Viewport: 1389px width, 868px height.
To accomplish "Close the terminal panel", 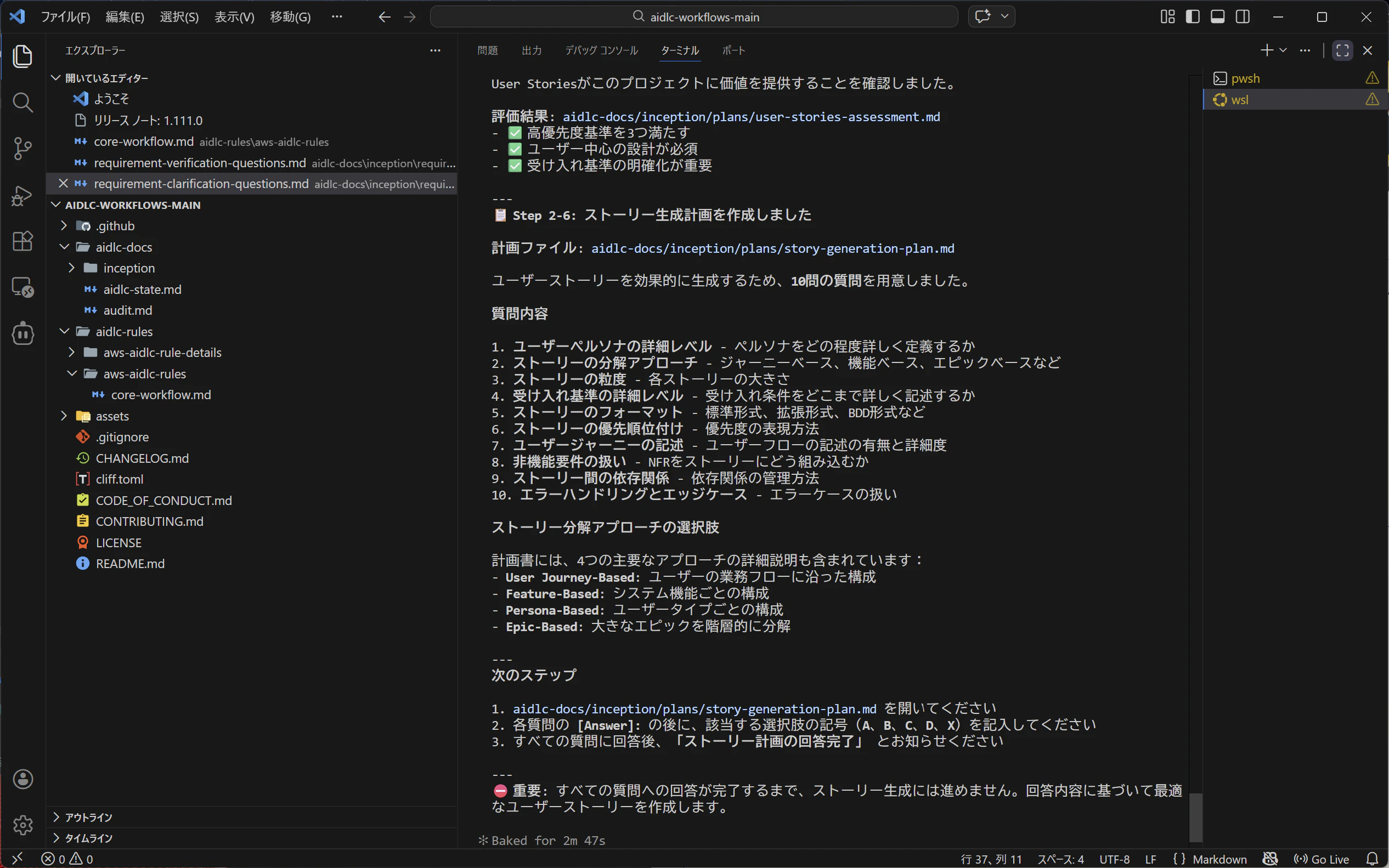I will pyautogui.click(x=1368, y=50).
